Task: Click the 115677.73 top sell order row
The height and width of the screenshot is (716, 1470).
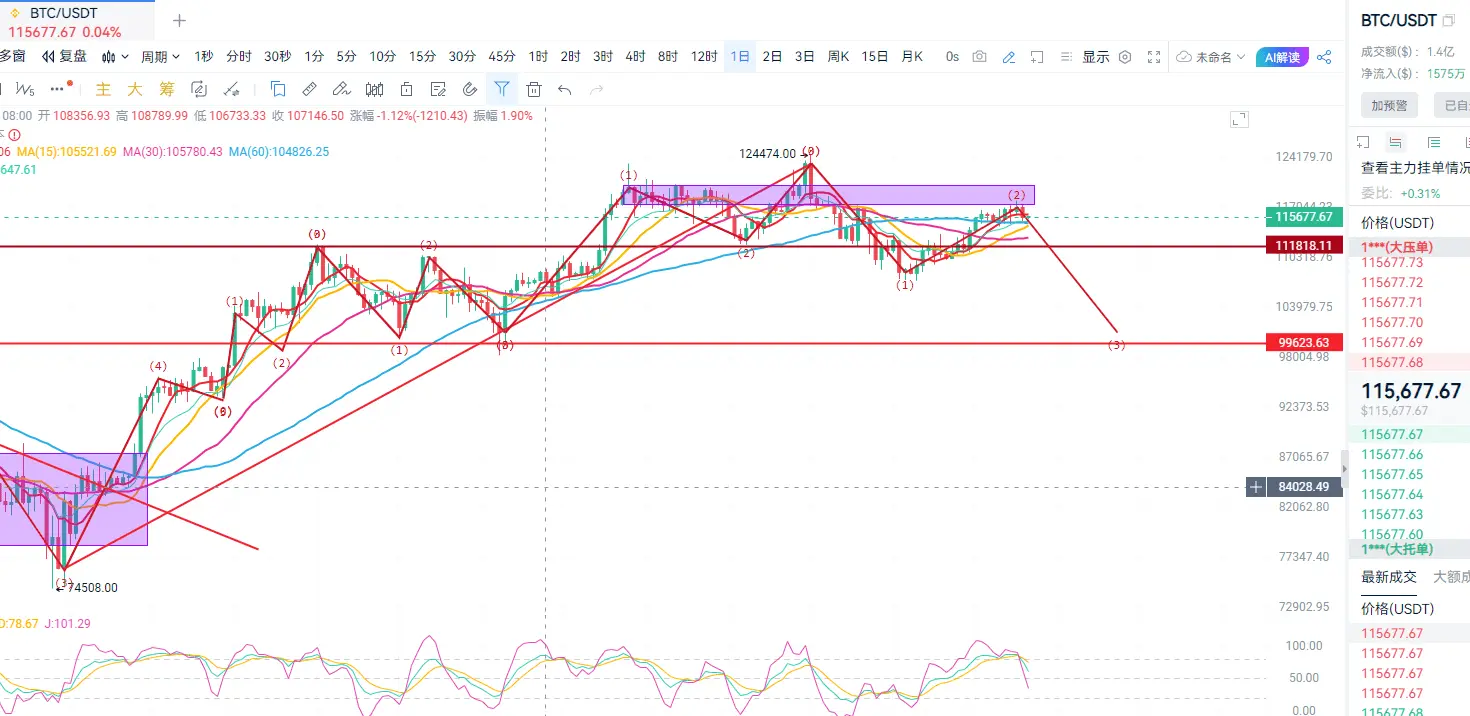Action: tap(1410, 262)
